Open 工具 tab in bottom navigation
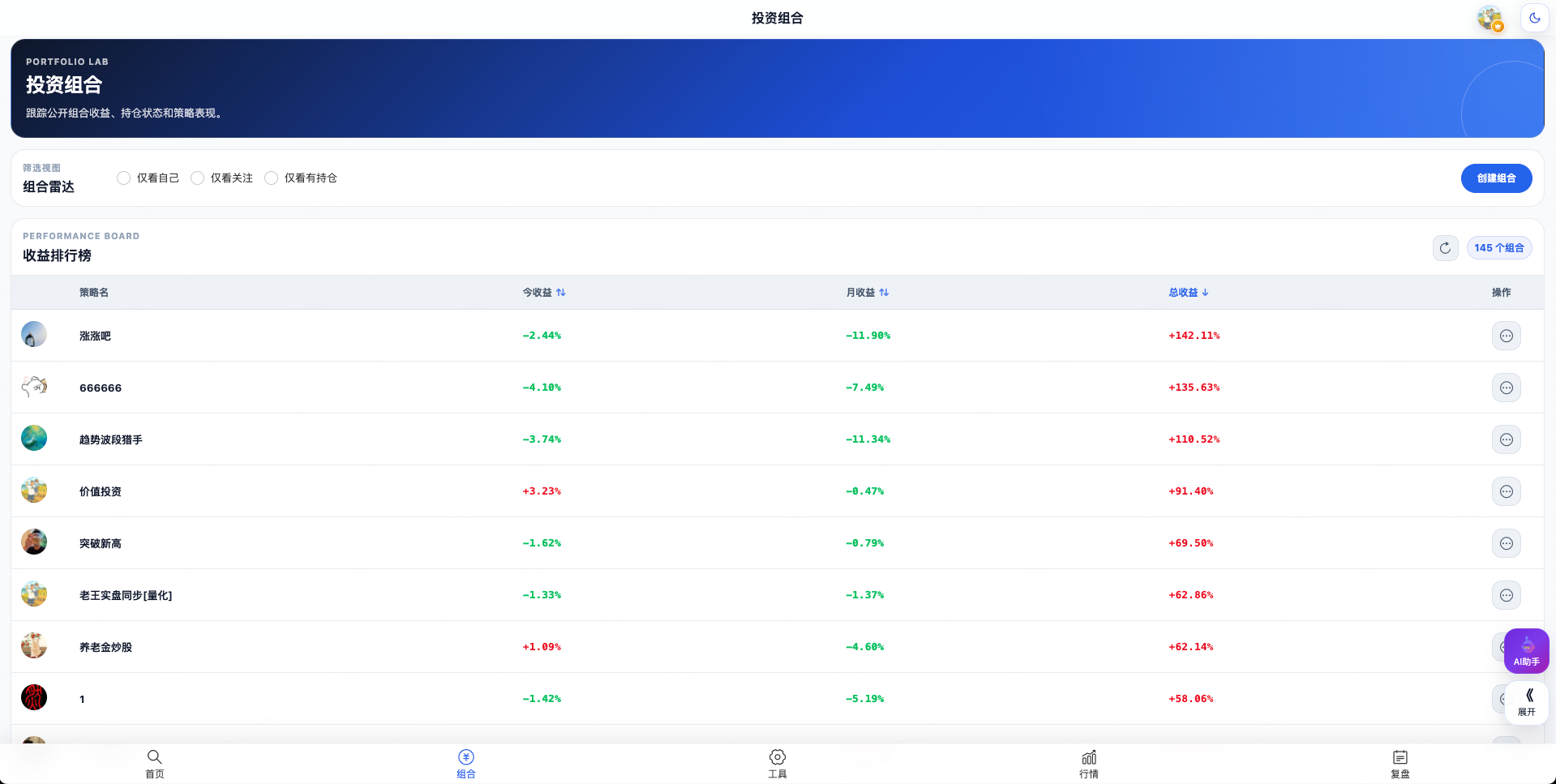The width and height of the screenshot is (1556, 784). coord(778,764)
